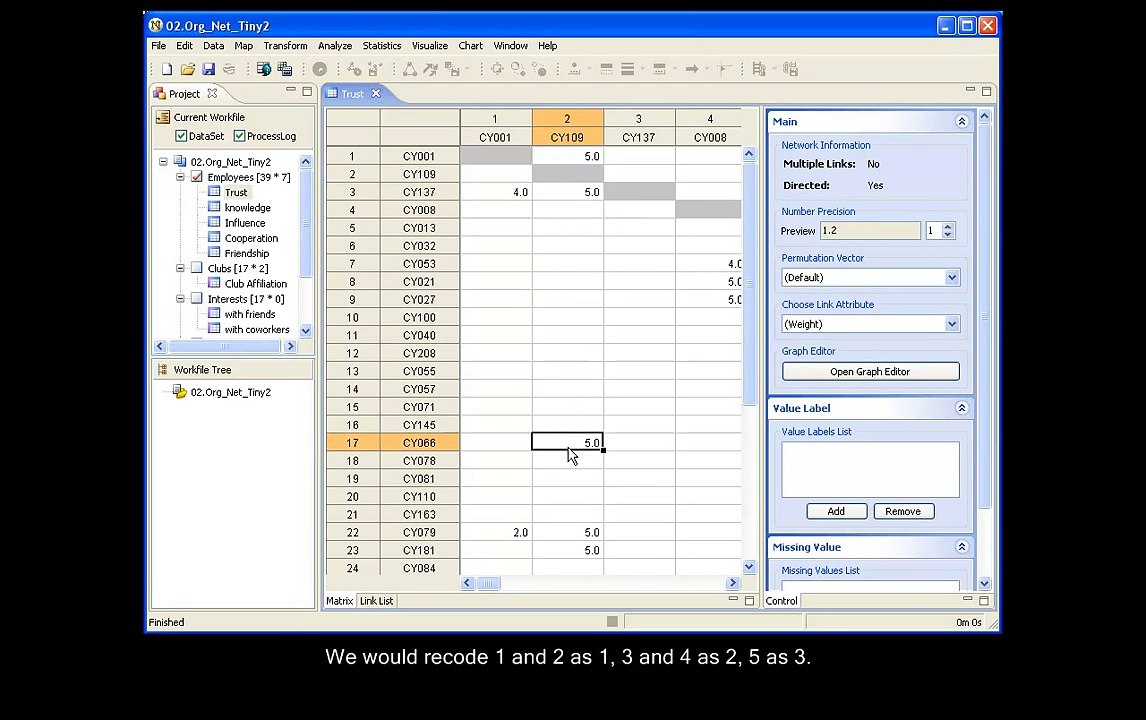Click the Current Workfile icon
Image resolution: width=1146 pixels, height=720 pixels.
[163, 117]
